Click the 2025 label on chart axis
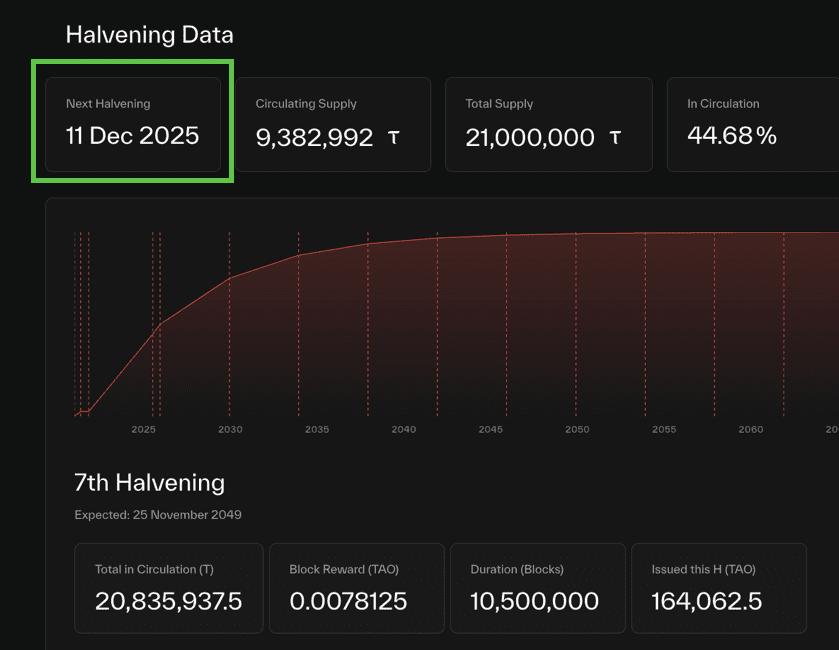 143,430
